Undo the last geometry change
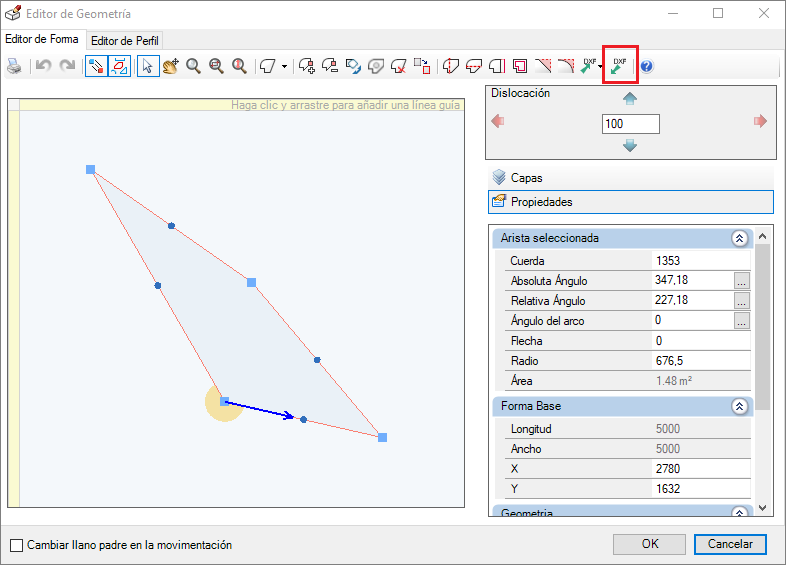Screen dimensions: 797x580 point(44,66)
